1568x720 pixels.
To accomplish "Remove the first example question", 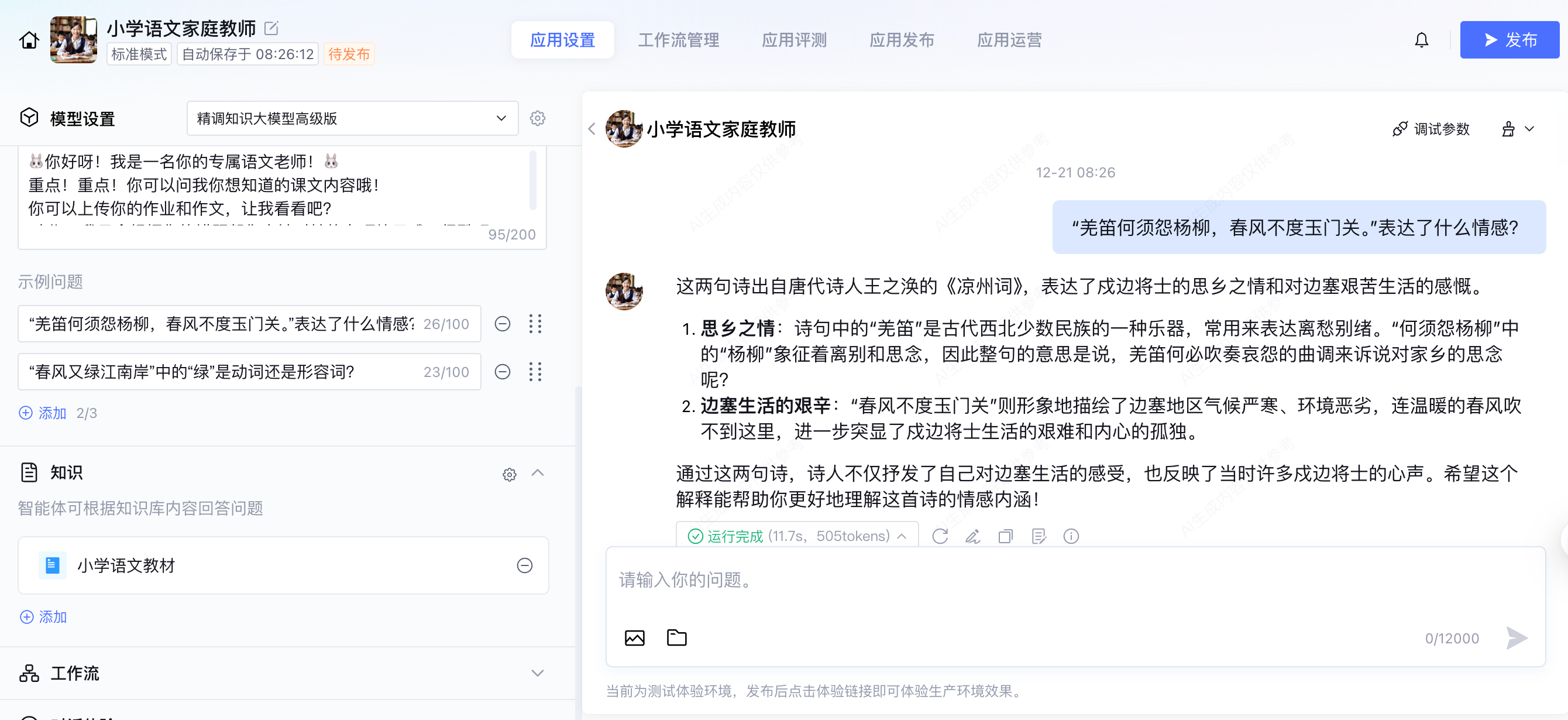I will pos(502,324).
